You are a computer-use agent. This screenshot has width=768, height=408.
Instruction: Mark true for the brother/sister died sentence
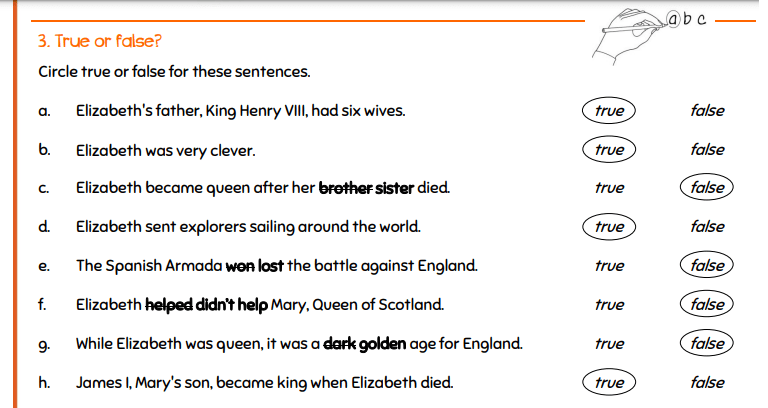[608, 188]
